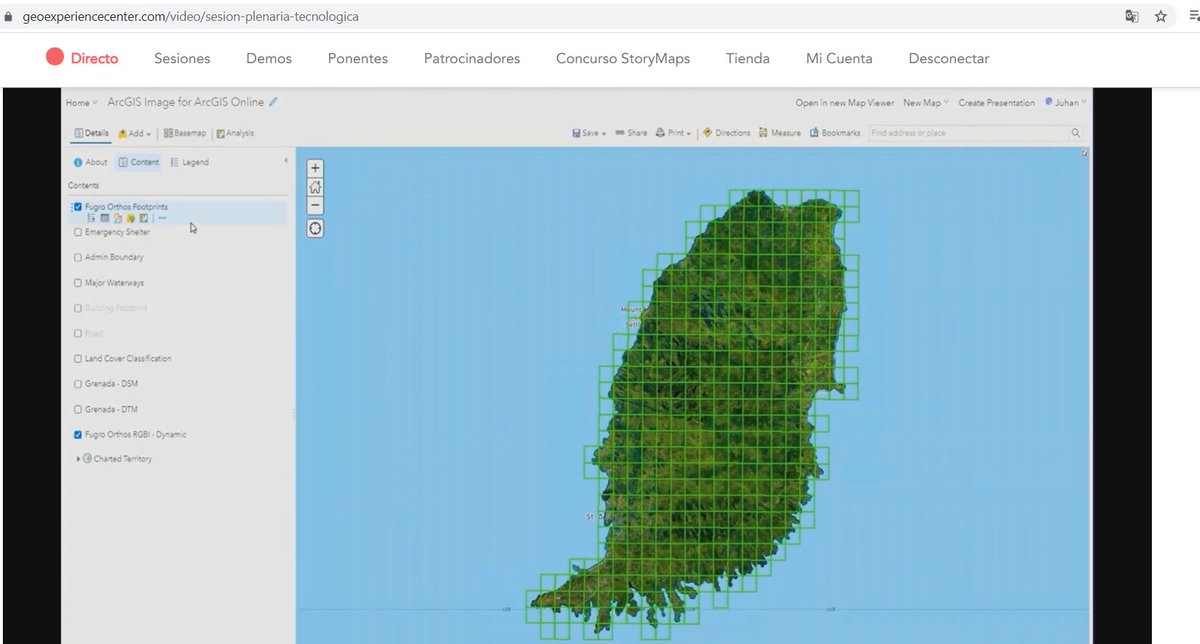
Task: Click the red Directo live dot
Action: [55, 58]
